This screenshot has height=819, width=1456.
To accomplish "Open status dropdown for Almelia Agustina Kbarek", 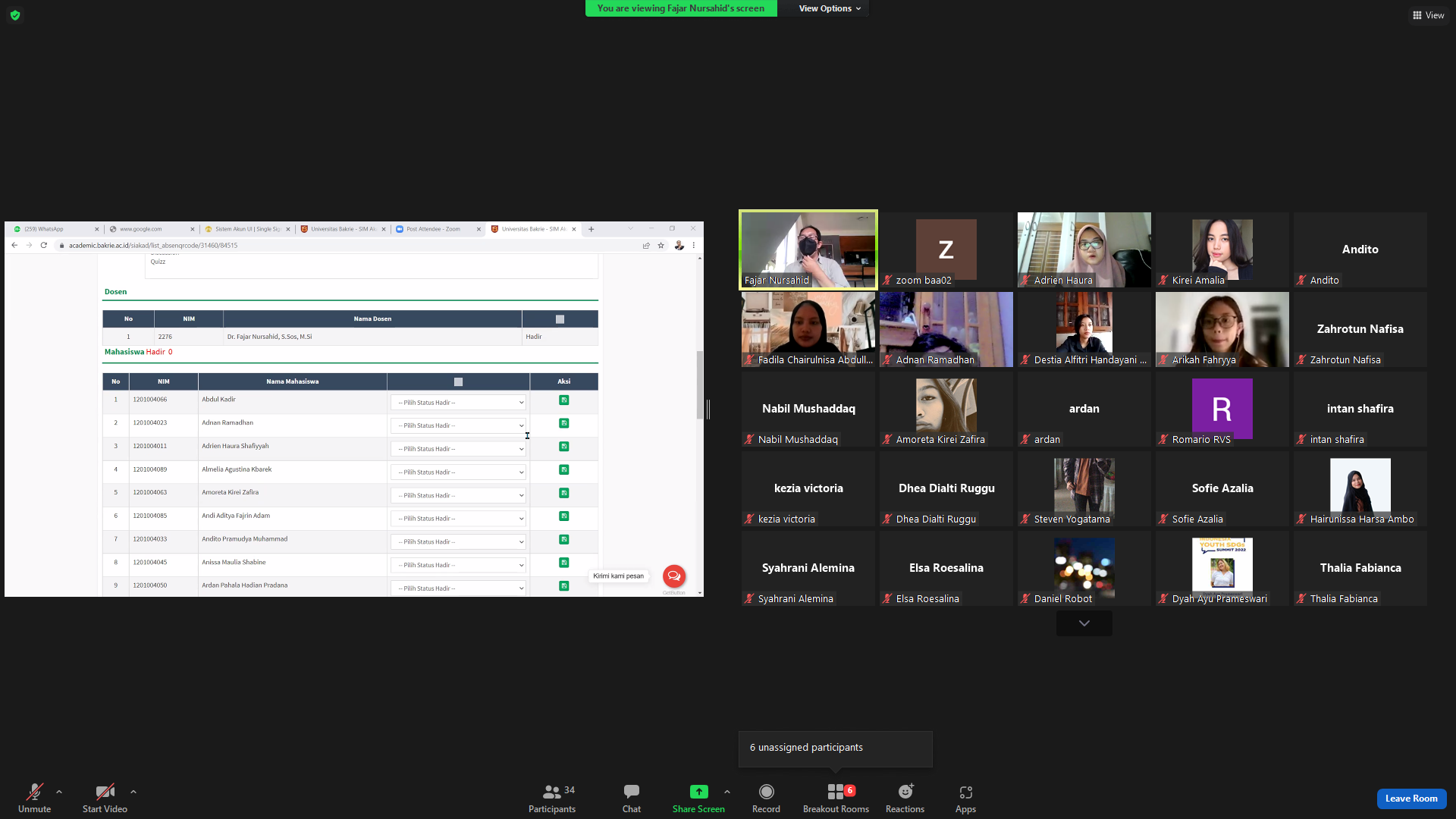I will 458,472.
